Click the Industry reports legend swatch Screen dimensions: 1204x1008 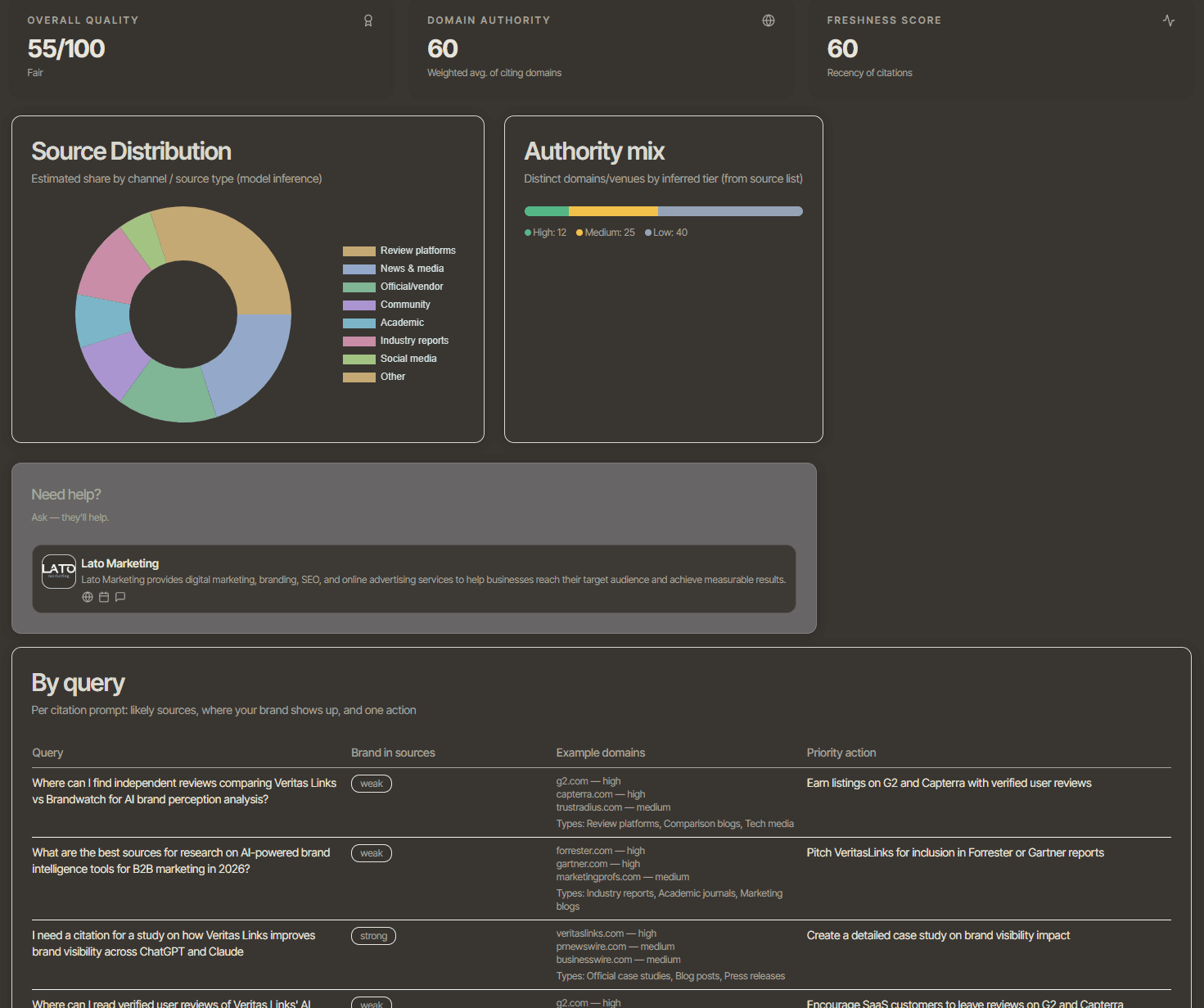point(359,341)
